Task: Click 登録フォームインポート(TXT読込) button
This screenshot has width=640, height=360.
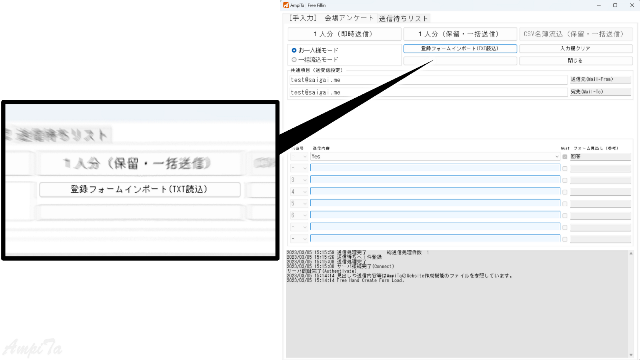Action: [x=460, y=48]
